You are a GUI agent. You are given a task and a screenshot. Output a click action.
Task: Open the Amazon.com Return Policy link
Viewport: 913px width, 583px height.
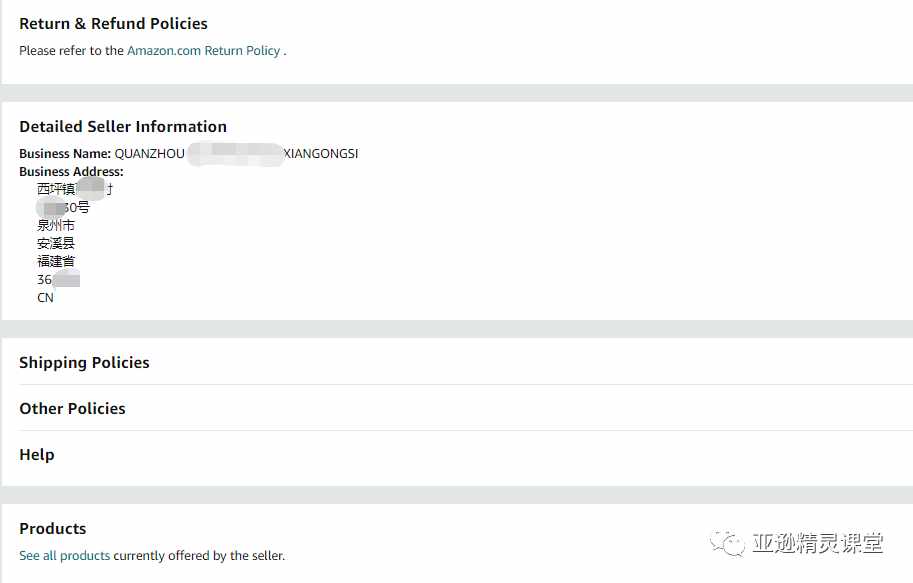[203, 51]
